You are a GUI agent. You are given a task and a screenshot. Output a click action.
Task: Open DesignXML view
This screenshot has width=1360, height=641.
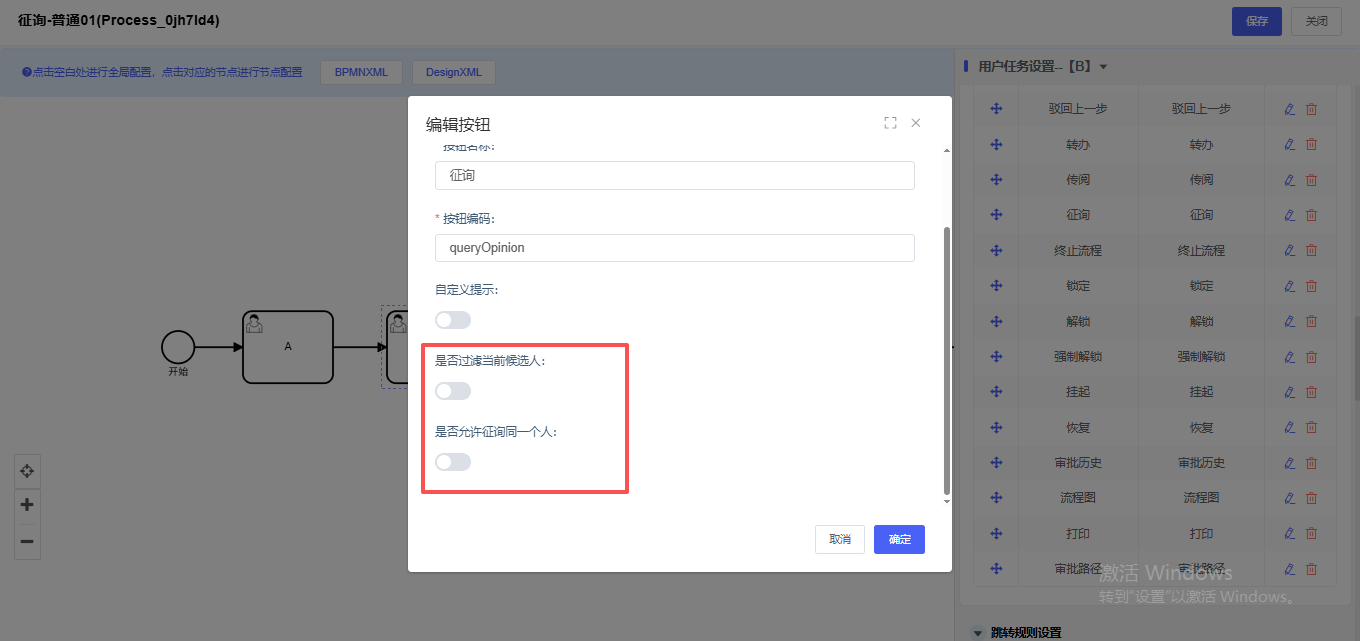453,72
